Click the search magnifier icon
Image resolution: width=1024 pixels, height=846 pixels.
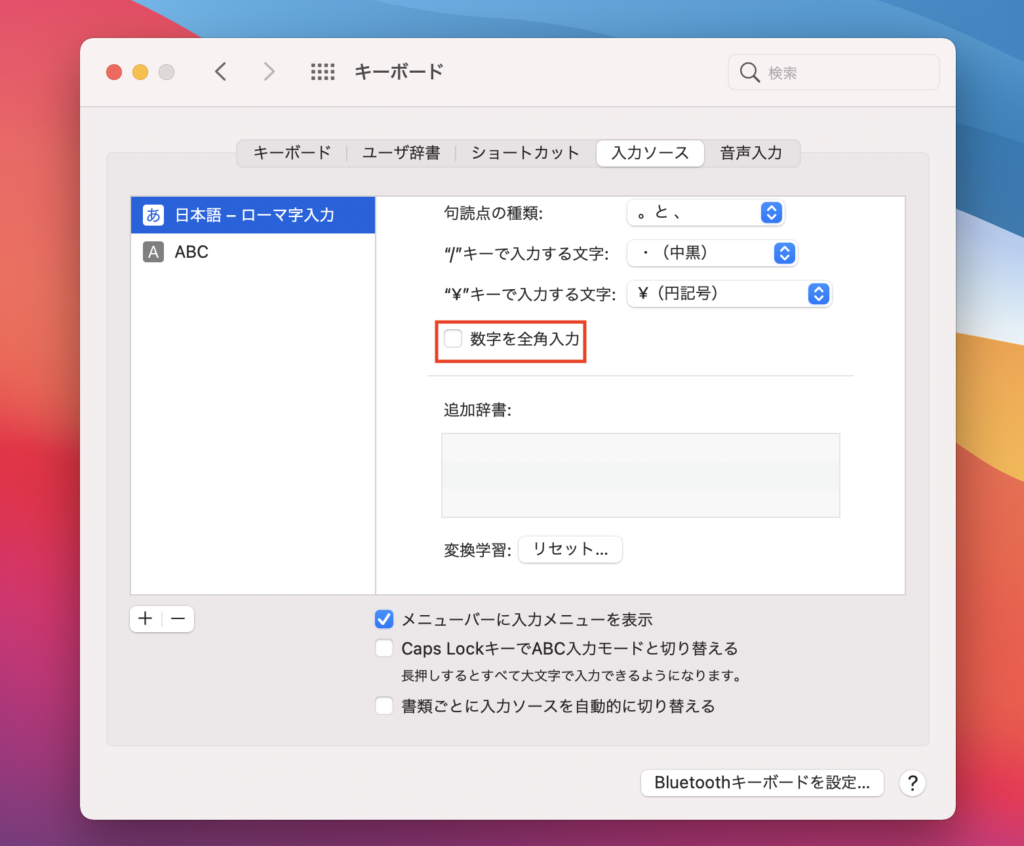[x=749, y=73]
